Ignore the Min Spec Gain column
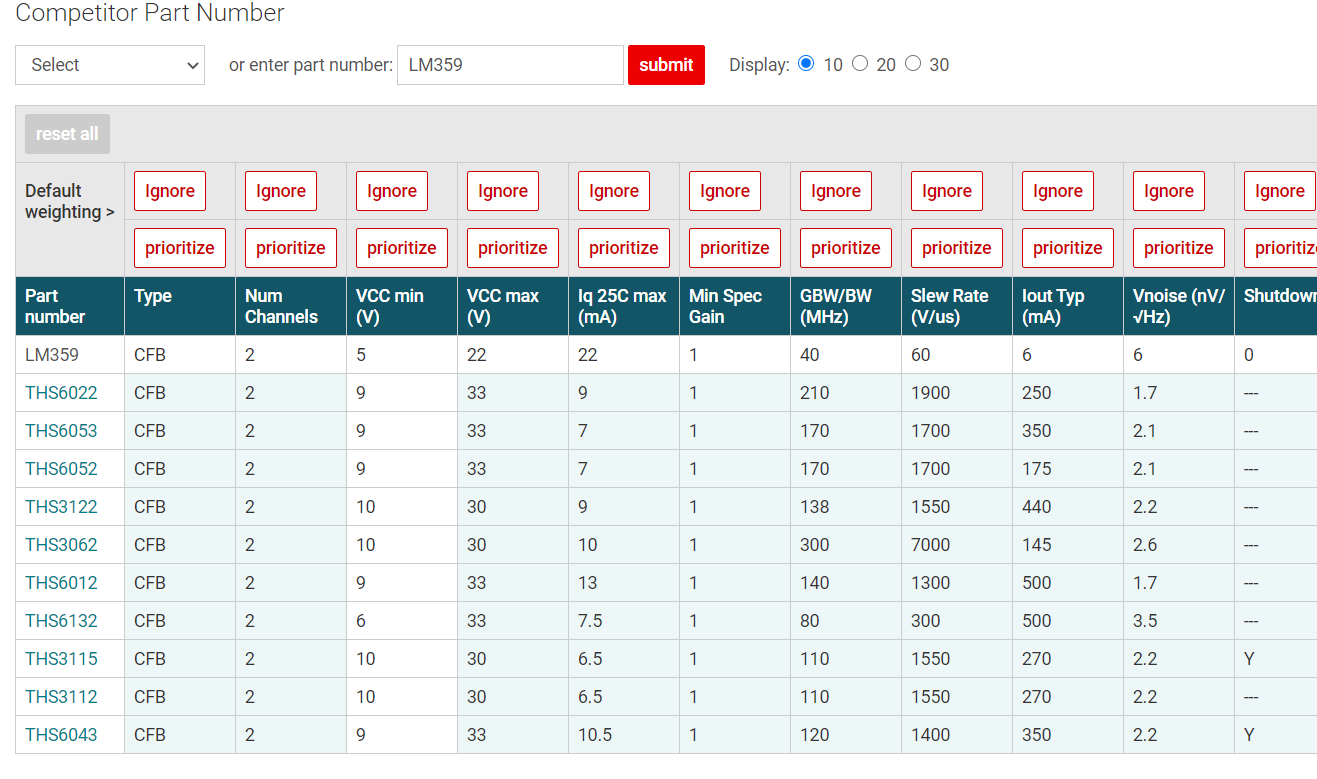Viewport: 1317px width, 779px height. click(x=725, y=191)
